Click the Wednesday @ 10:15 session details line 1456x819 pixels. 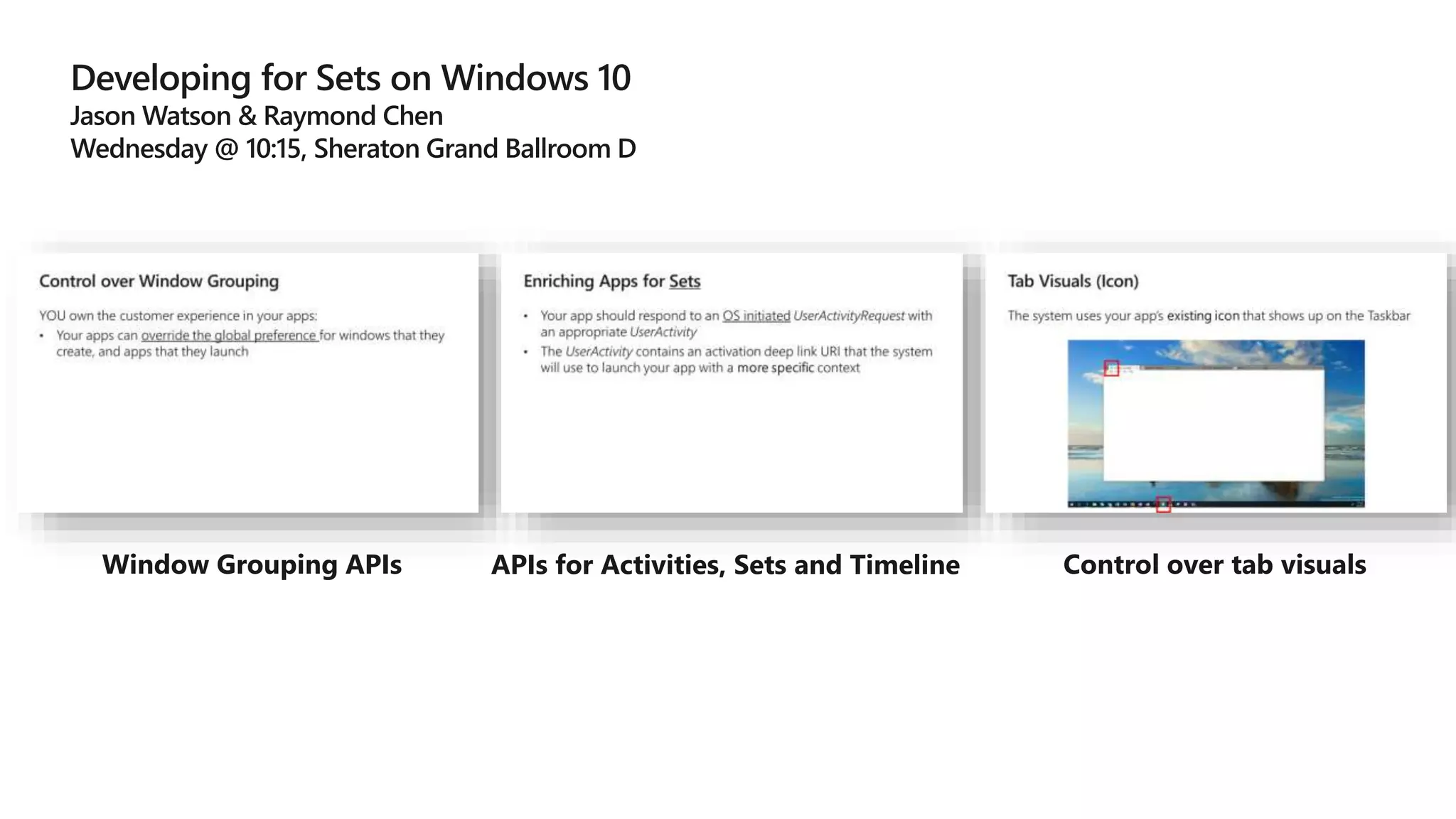[x=353, y=149]
